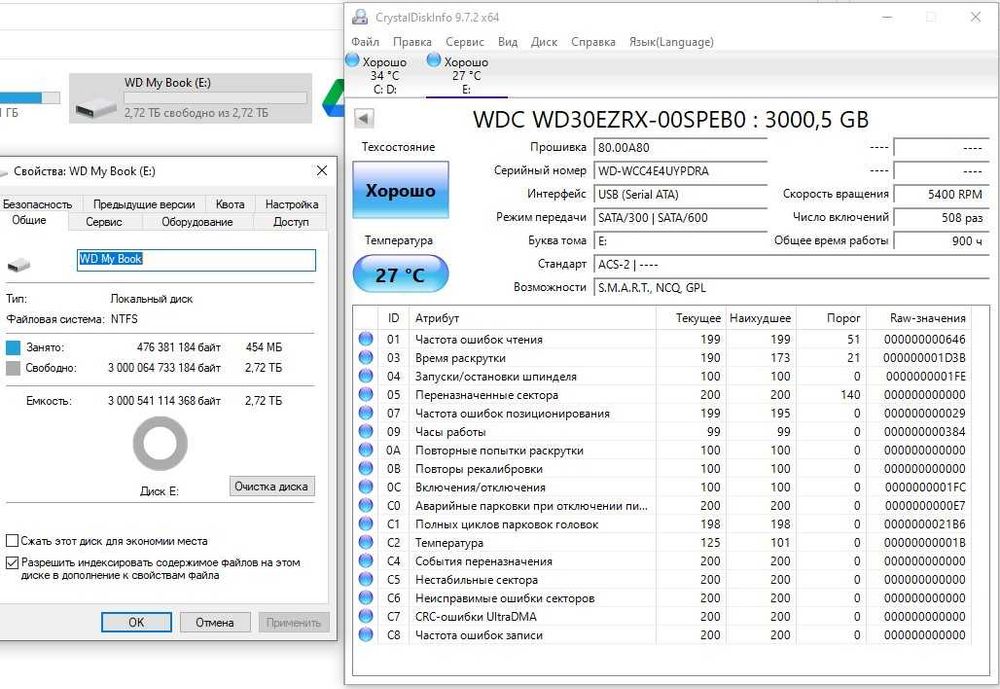Screen dimensions: 1000x689
Task: Click status icon of attribute C0 row
Action: [x=365, y=505]
